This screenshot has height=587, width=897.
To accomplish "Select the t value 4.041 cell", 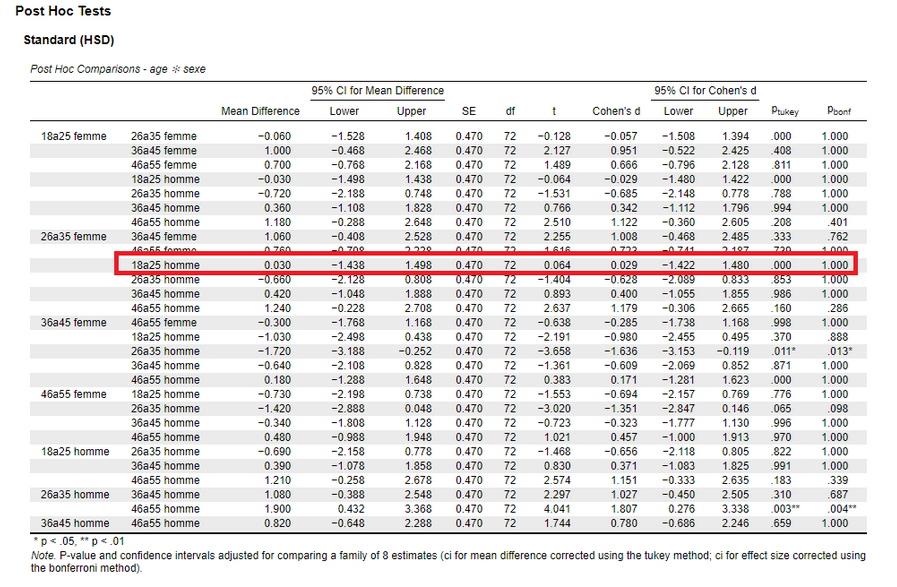I will click(556, 509).
